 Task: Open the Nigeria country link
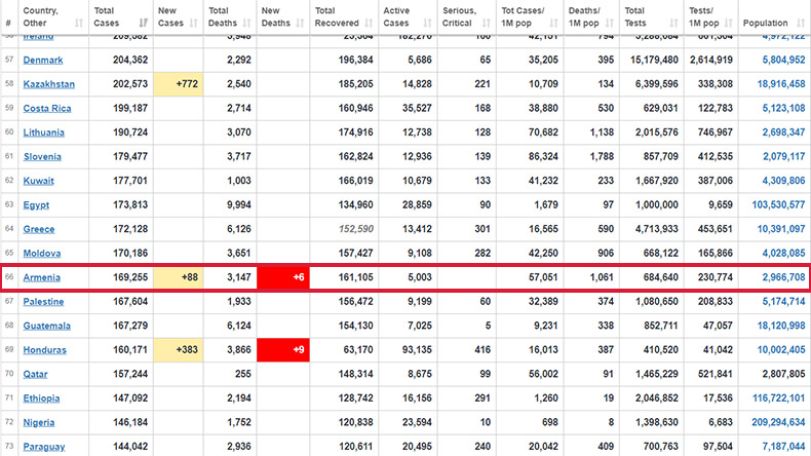pyautogui.click(x=39, y=422)
